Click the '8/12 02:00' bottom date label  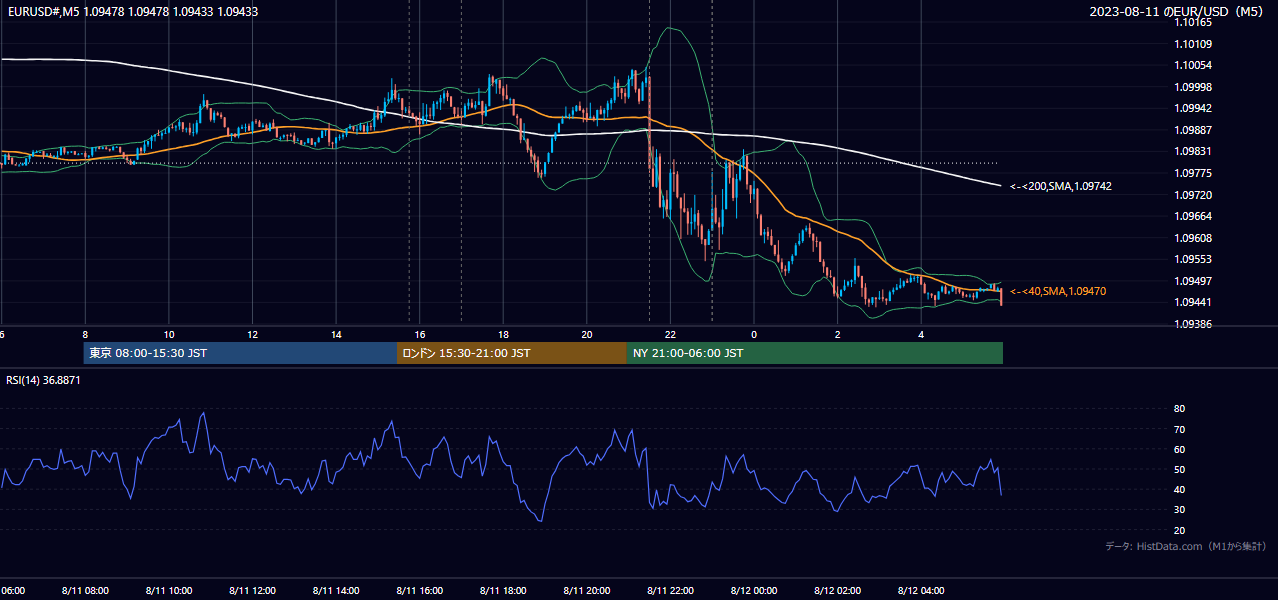pyautogui.click(x=837, y=590)
